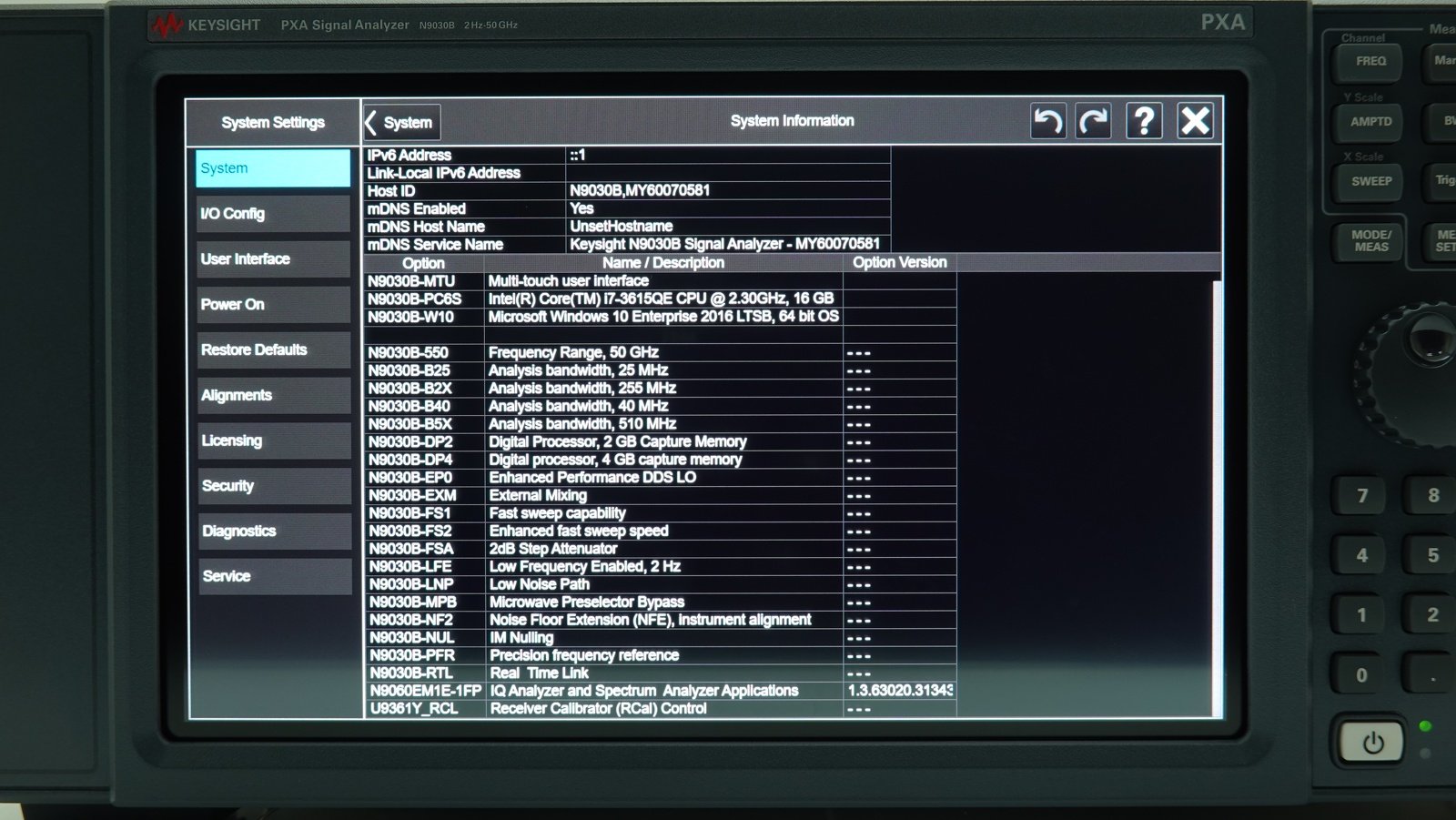Open the Security settings tab

[273, 486]
